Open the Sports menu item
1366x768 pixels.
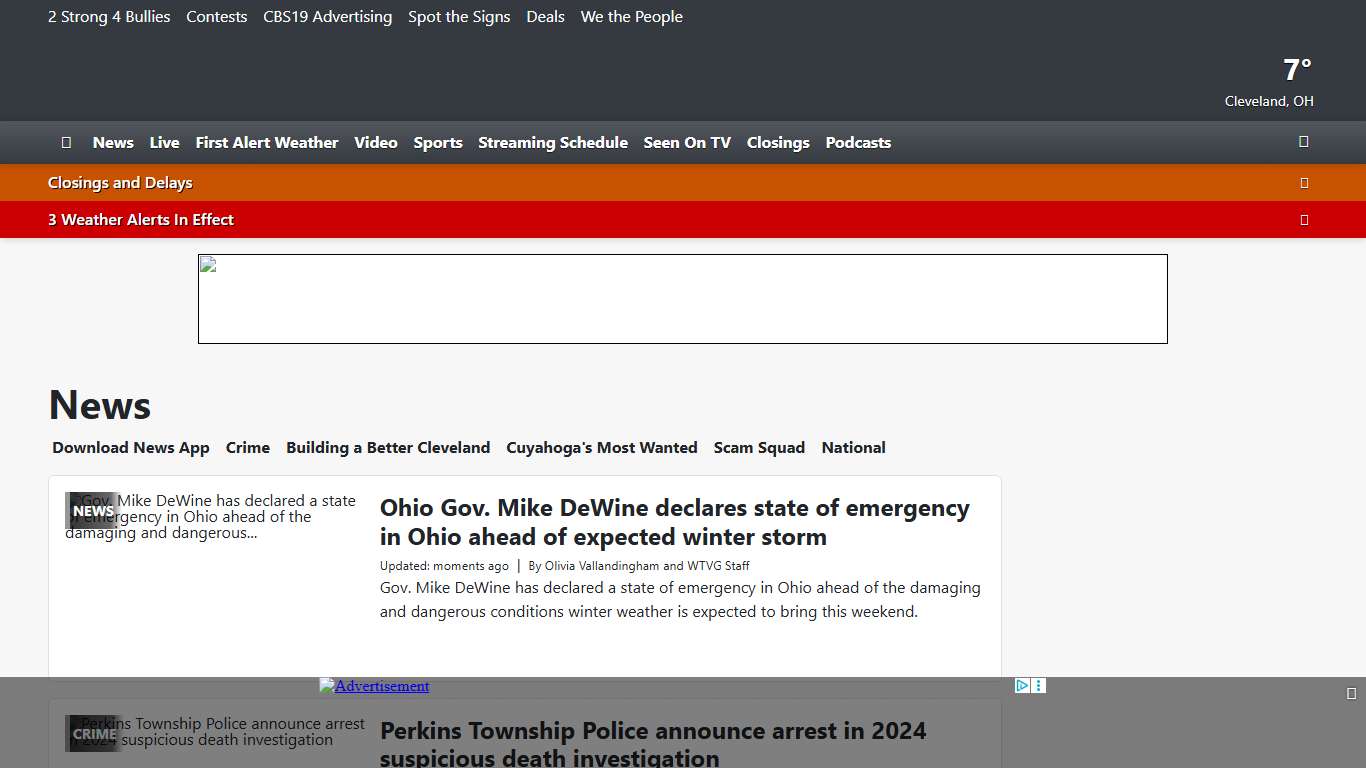438,142
